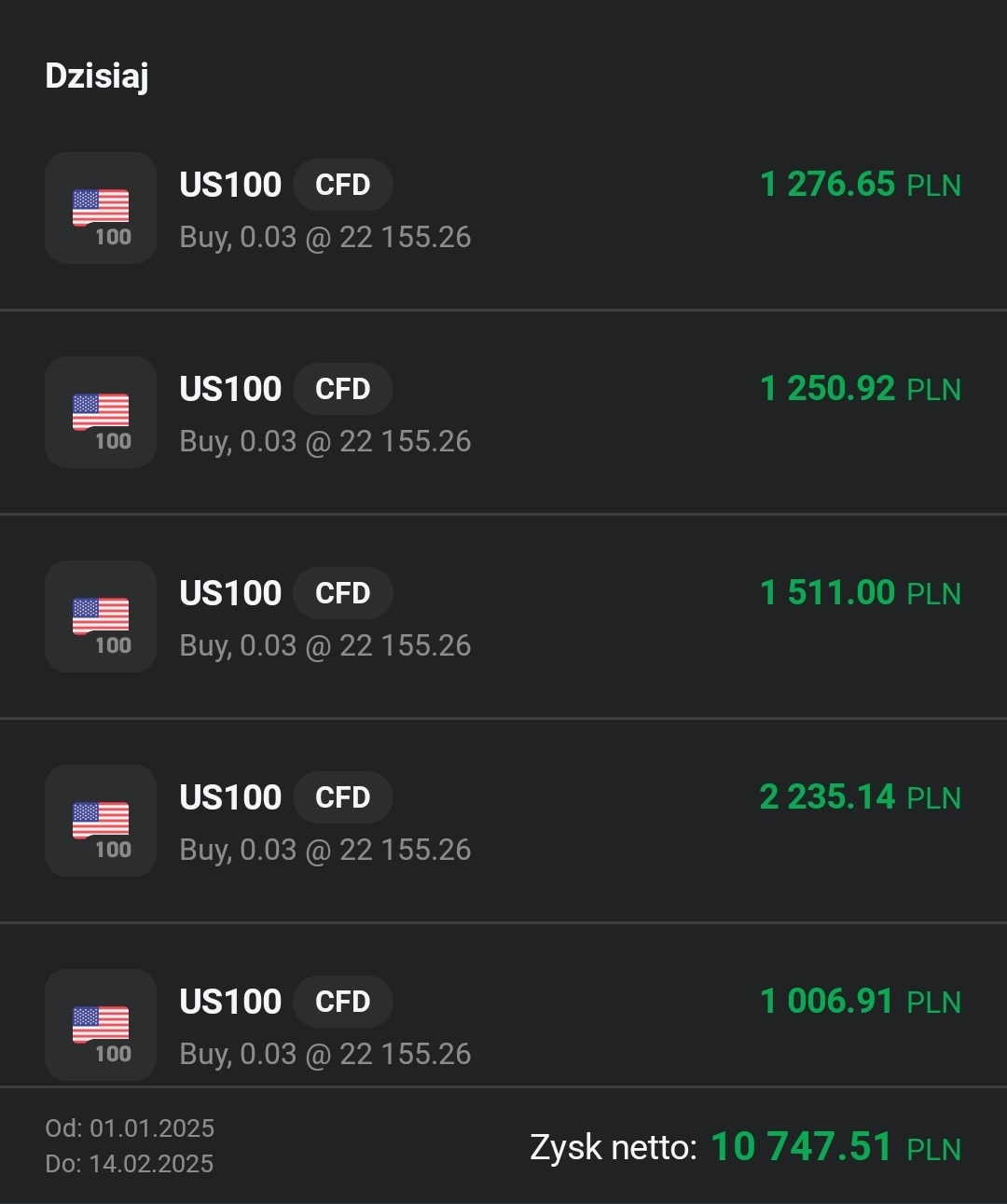The width and height of the screenshot is (1007, 1204).
Task: Click the CFD badge in the 1 511.00 PLN row
Action: click(x=342, y=593)
